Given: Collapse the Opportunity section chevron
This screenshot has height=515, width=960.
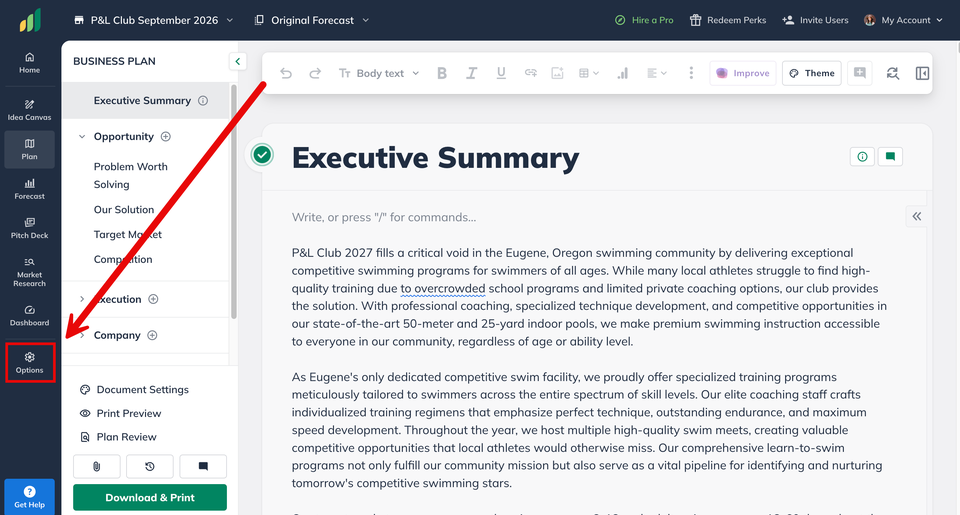Looking at the screenshot, I should click(82, 137).
